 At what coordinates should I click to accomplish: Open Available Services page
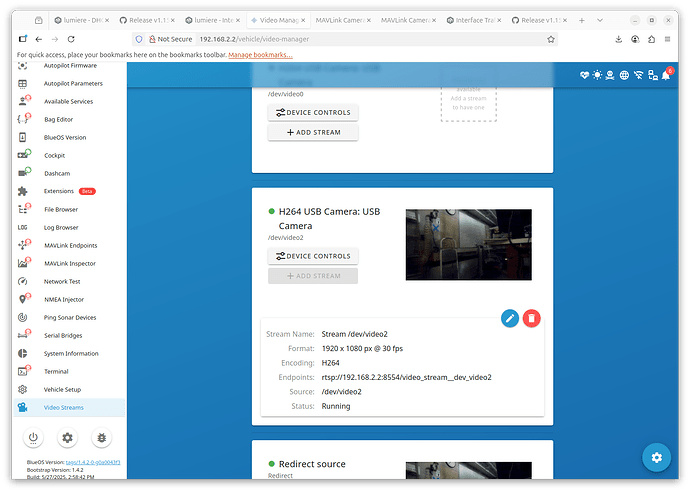pos(69,102)
